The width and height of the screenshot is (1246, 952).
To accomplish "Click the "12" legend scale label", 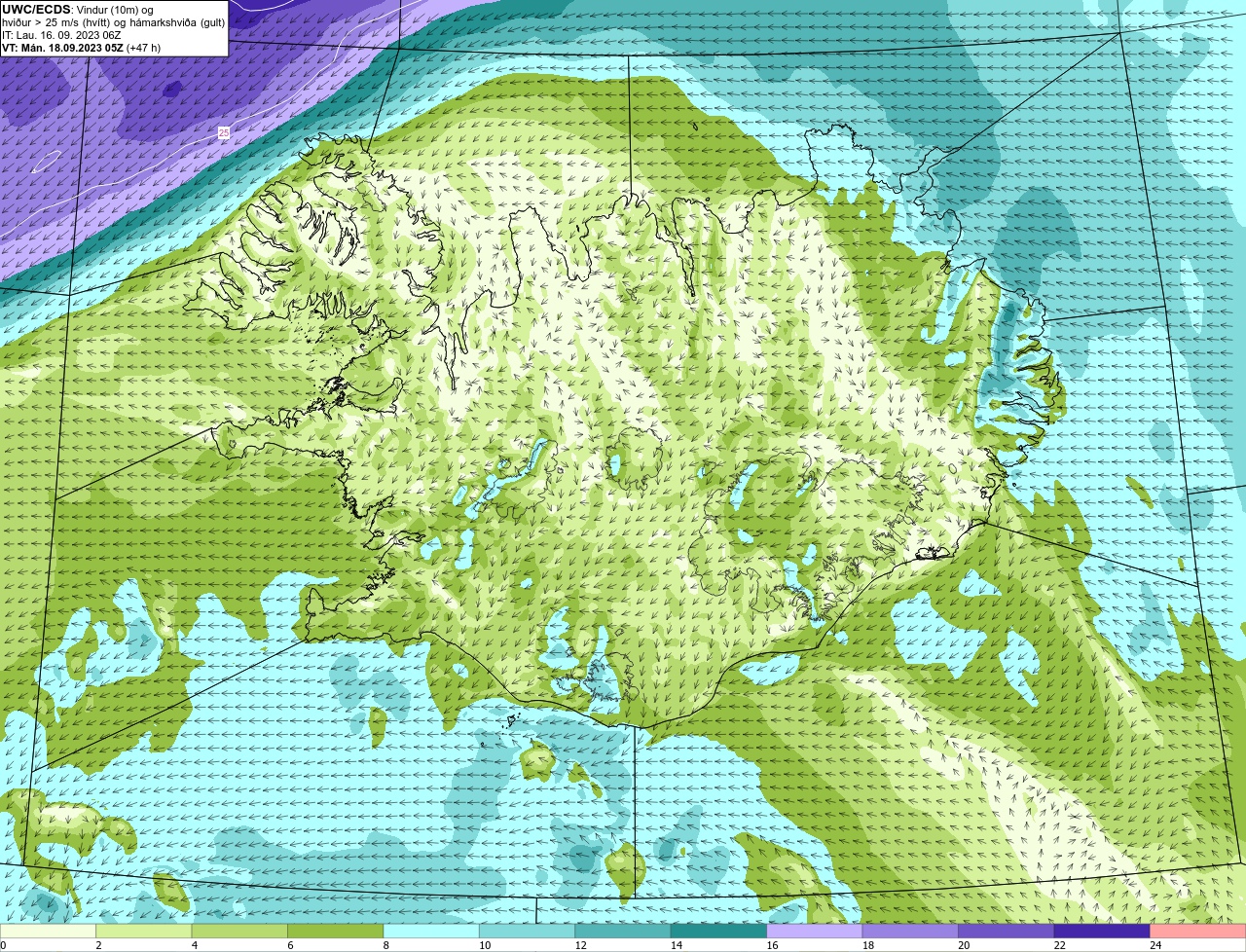I will [580, 945].
